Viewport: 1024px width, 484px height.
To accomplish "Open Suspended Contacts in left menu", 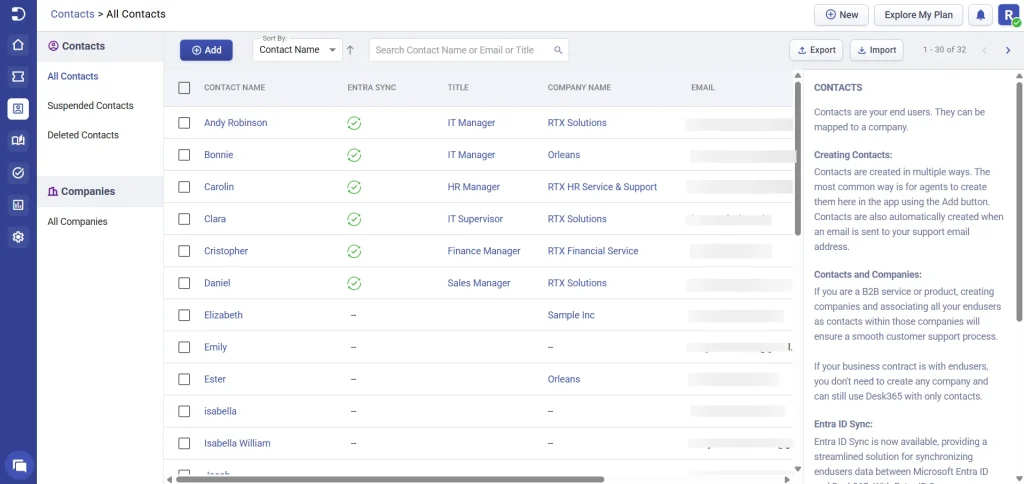I will tap(90, 106).
